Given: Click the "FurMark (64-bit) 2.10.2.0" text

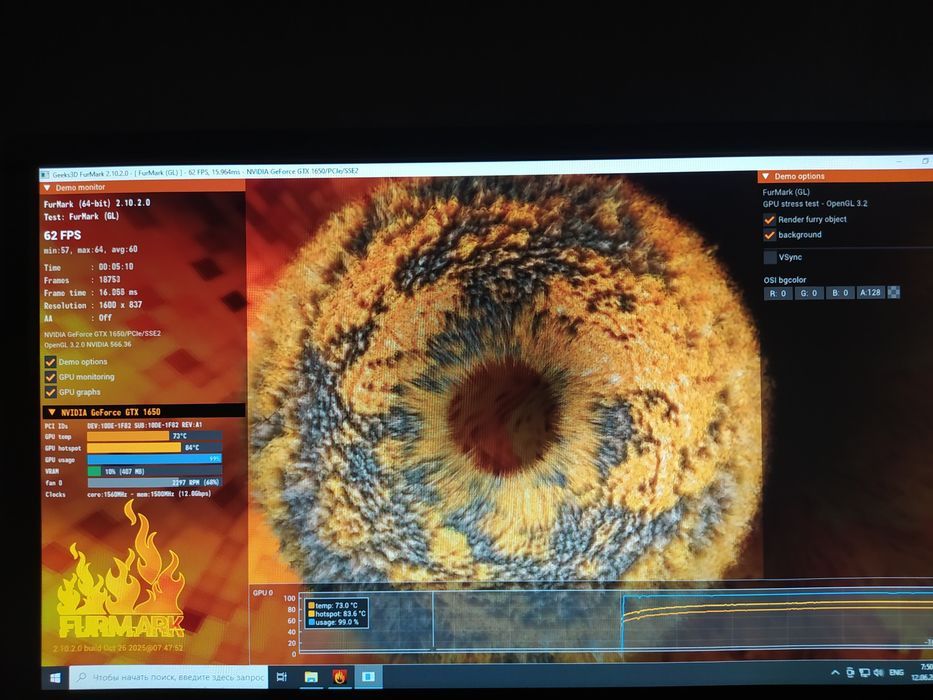Looking at the screenshot, I should tap(97, 203).
